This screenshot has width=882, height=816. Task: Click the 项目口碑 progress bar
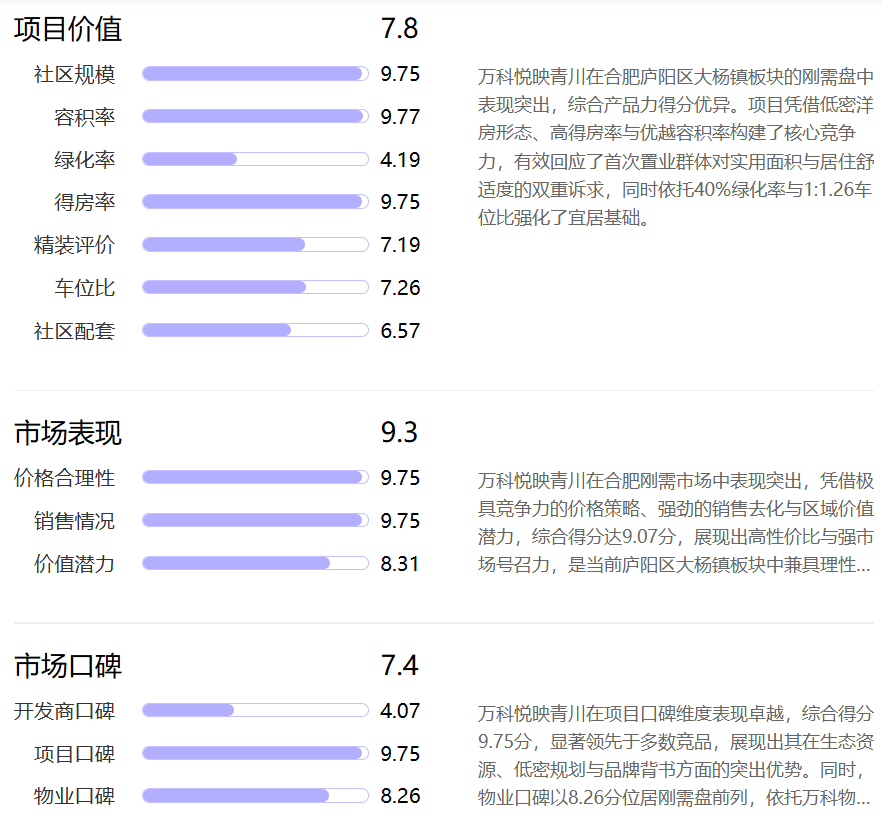255,753
